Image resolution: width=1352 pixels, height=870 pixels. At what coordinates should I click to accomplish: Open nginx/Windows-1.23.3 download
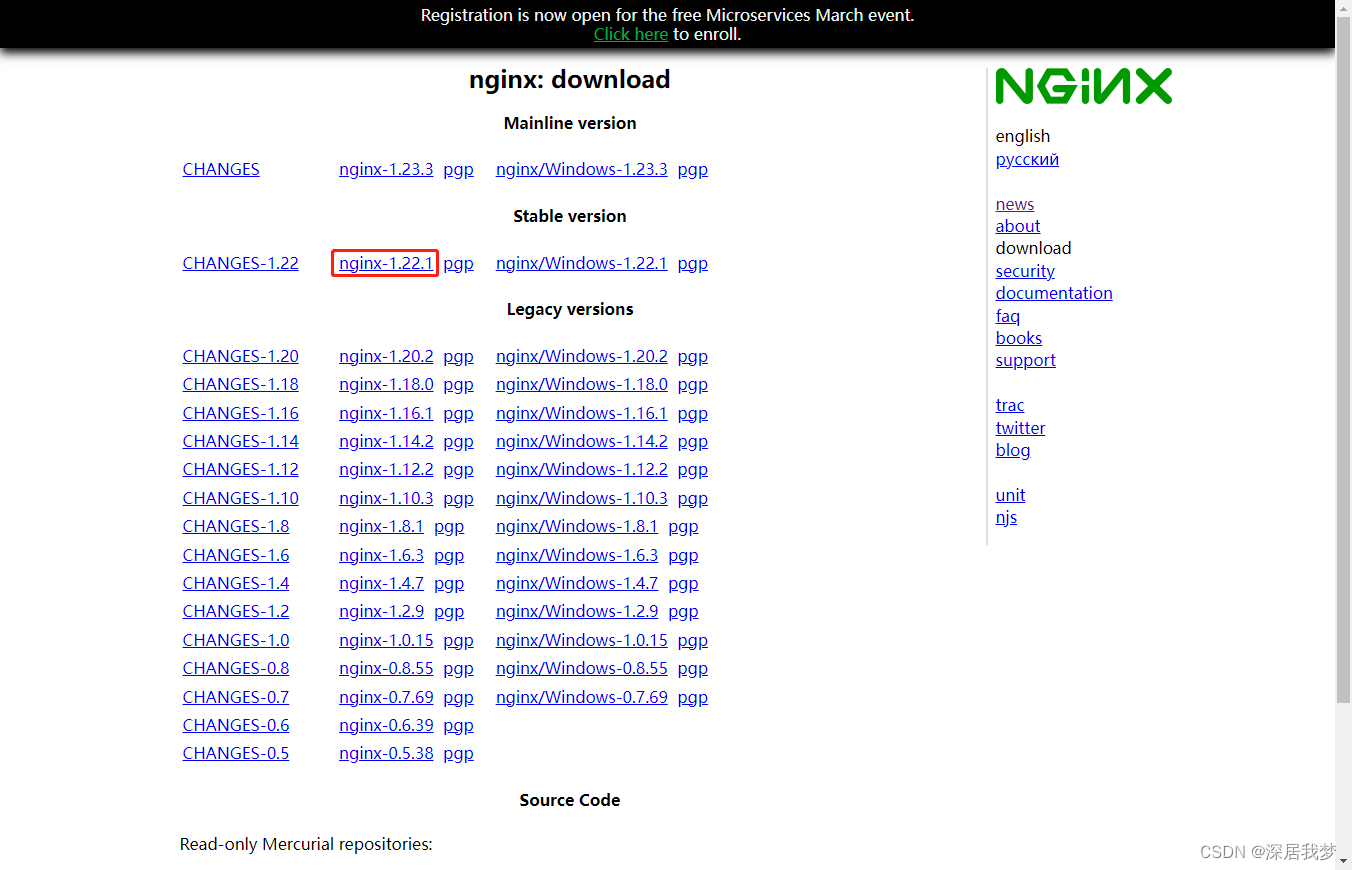[x=581, y=169]
